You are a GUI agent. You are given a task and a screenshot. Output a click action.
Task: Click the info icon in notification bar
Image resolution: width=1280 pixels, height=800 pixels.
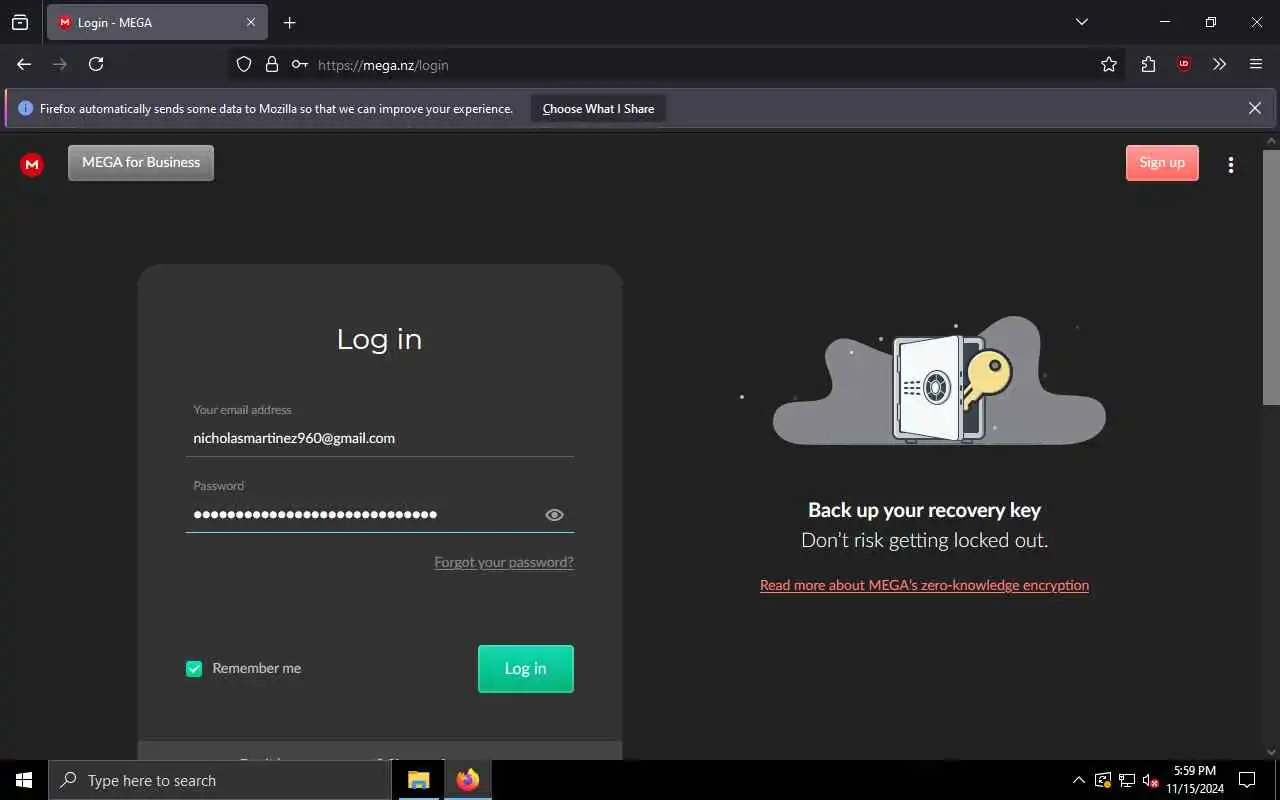pyautogui.click(x=25, y=108)
